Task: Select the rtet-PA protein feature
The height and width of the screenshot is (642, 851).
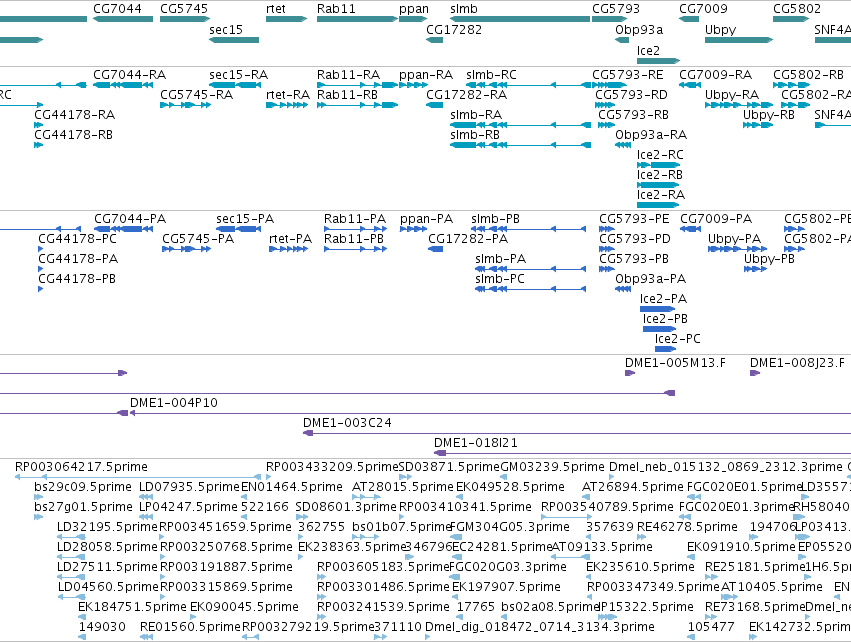Action: (289, 249)
